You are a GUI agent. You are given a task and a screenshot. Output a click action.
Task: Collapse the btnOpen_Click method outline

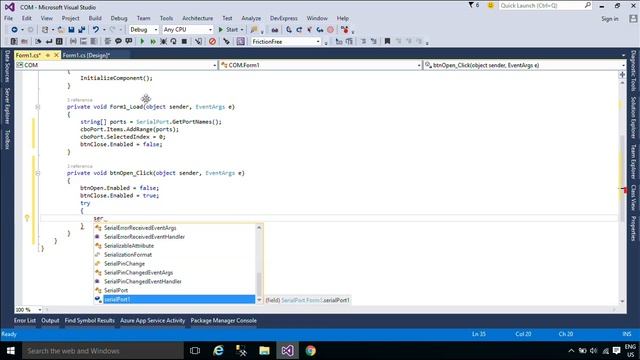tap(38, 173)
